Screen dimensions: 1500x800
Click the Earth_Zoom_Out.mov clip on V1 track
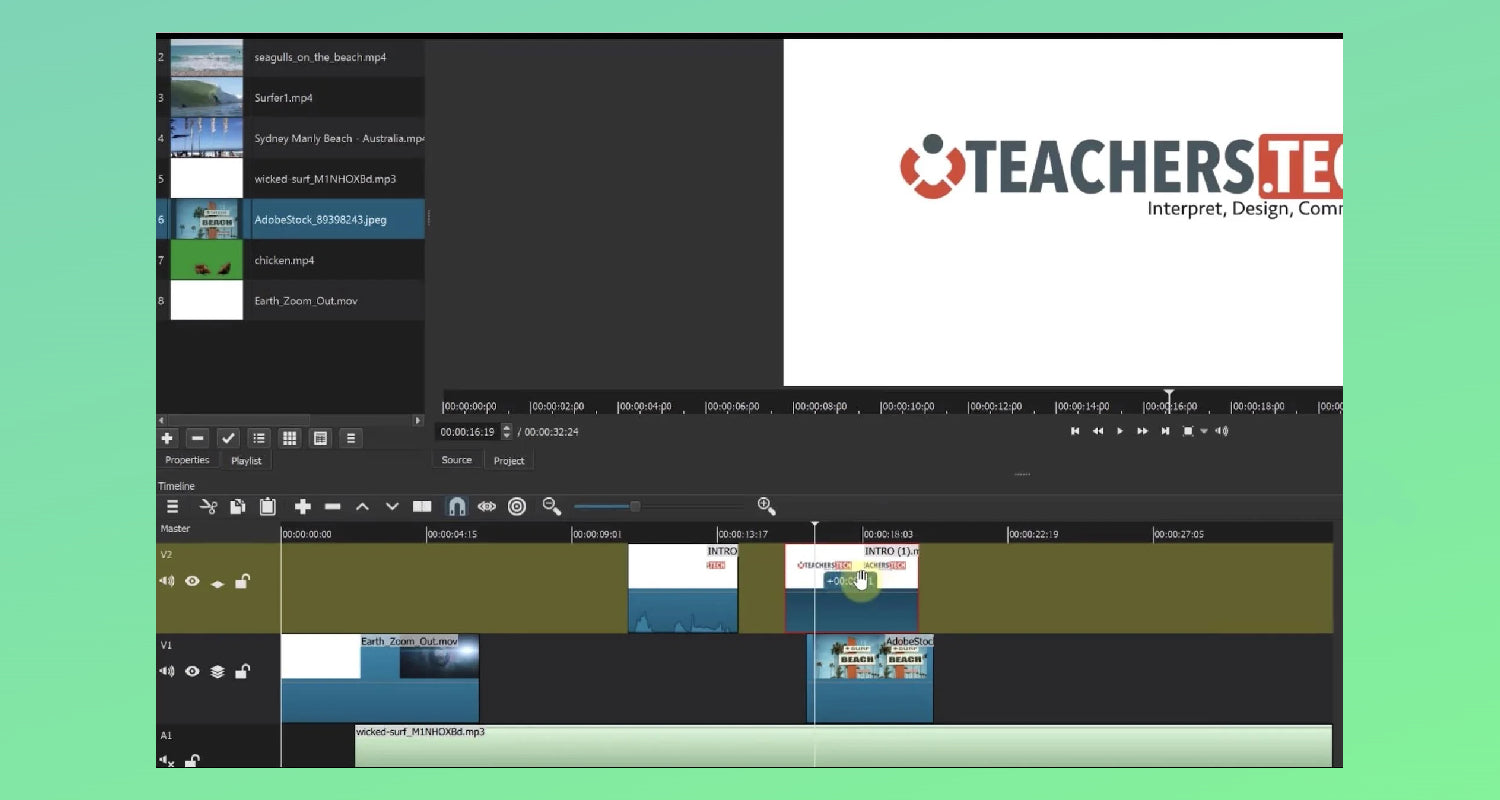point(380,678)
